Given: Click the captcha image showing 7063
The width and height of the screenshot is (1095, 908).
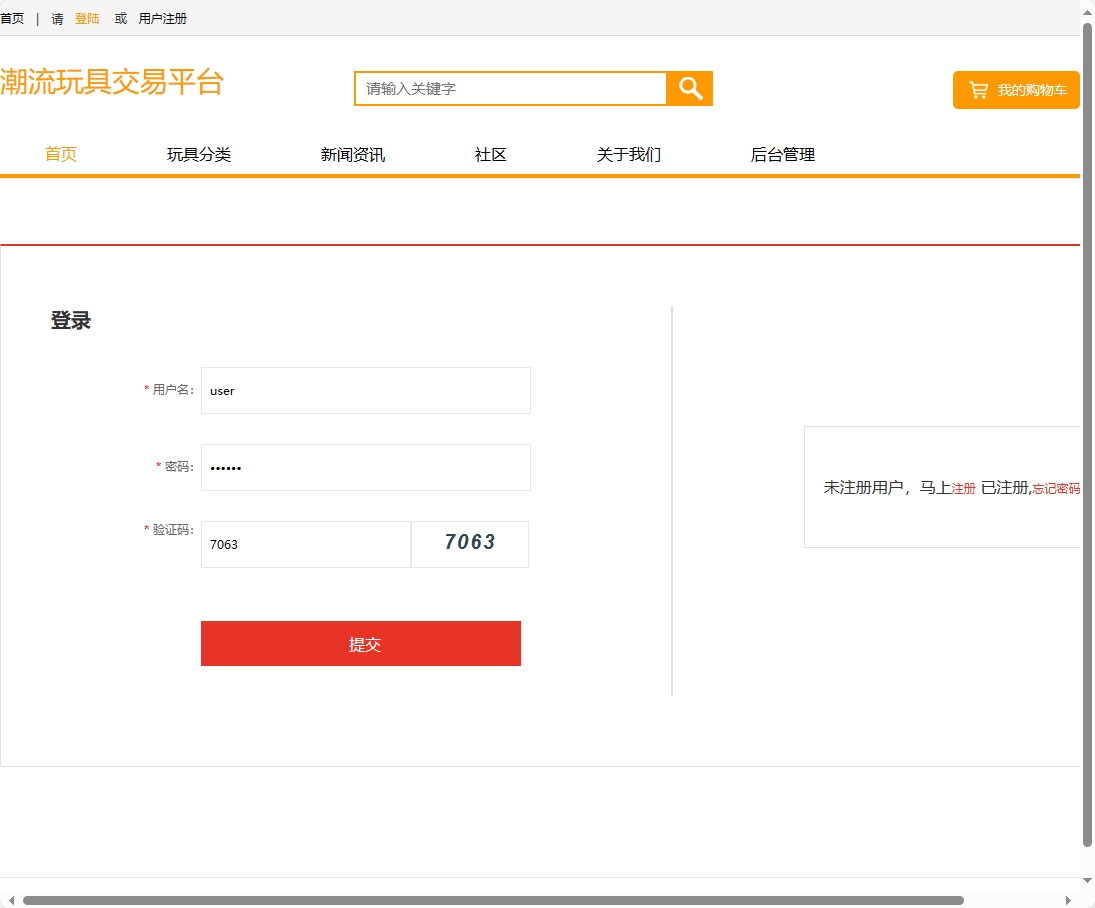Looking at the screenshot, I should point(469,543).
